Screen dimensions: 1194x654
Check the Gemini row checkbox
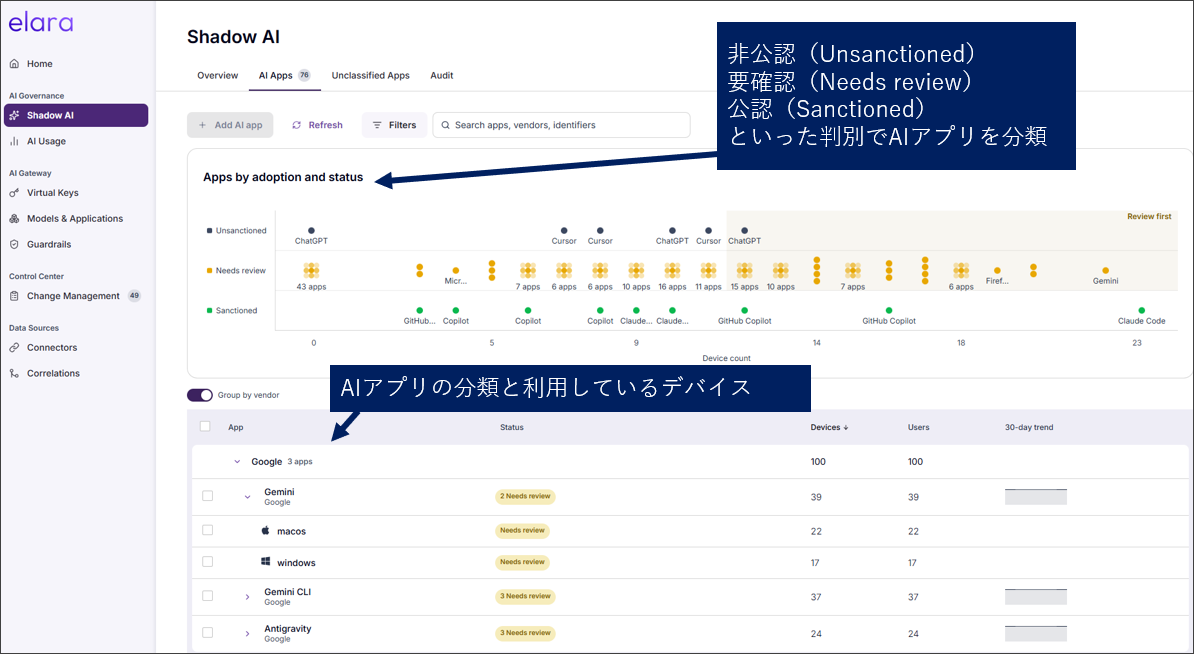point(207,496)
